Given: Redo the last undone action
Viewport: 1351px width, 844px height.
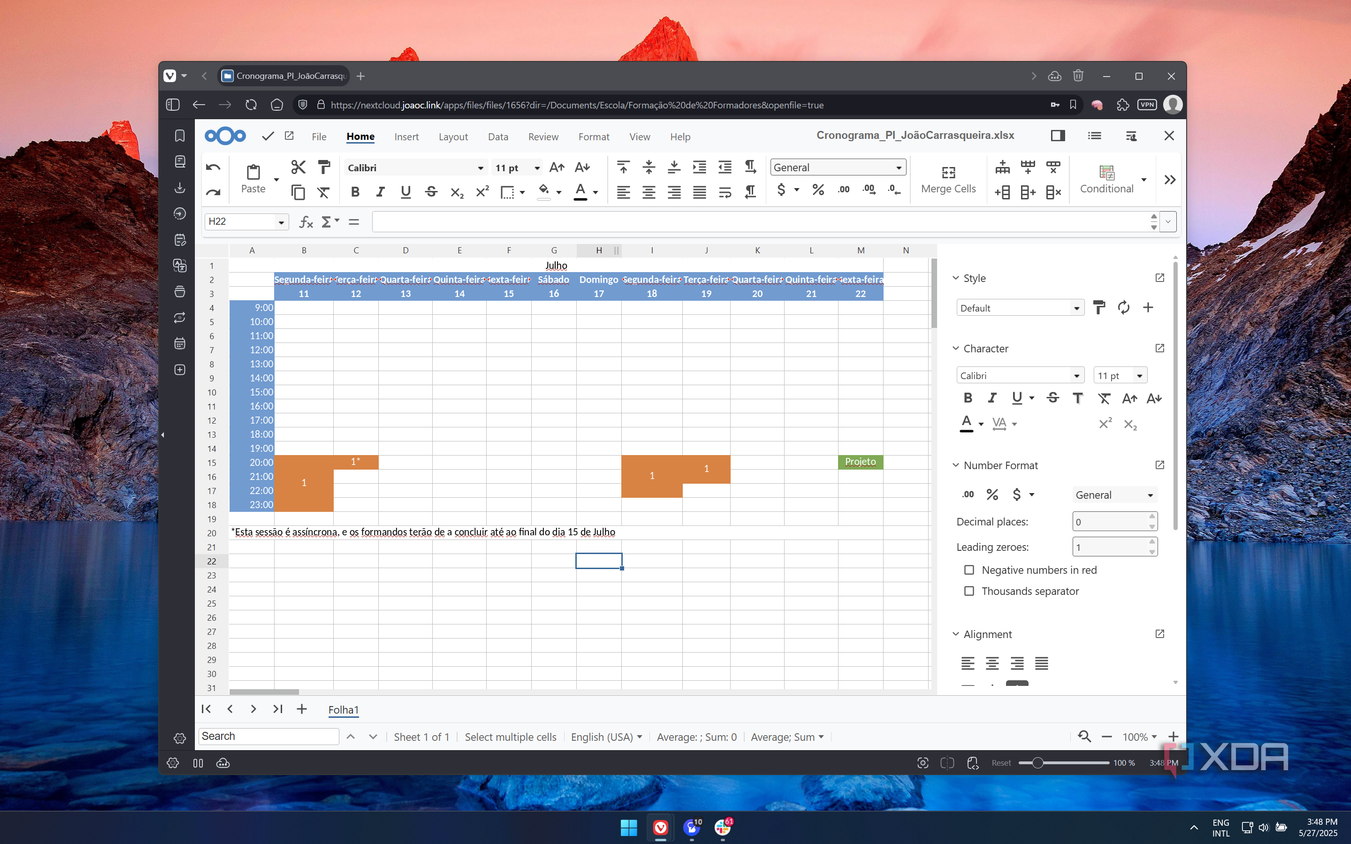Looking at the screenshot, I should click(213, 192).
